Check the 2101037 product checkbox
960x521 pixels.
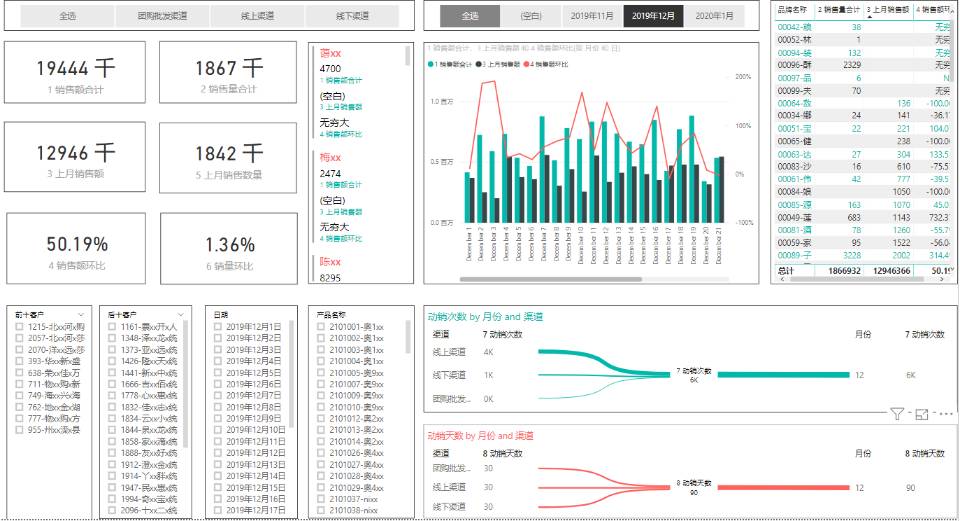point(321,498)
